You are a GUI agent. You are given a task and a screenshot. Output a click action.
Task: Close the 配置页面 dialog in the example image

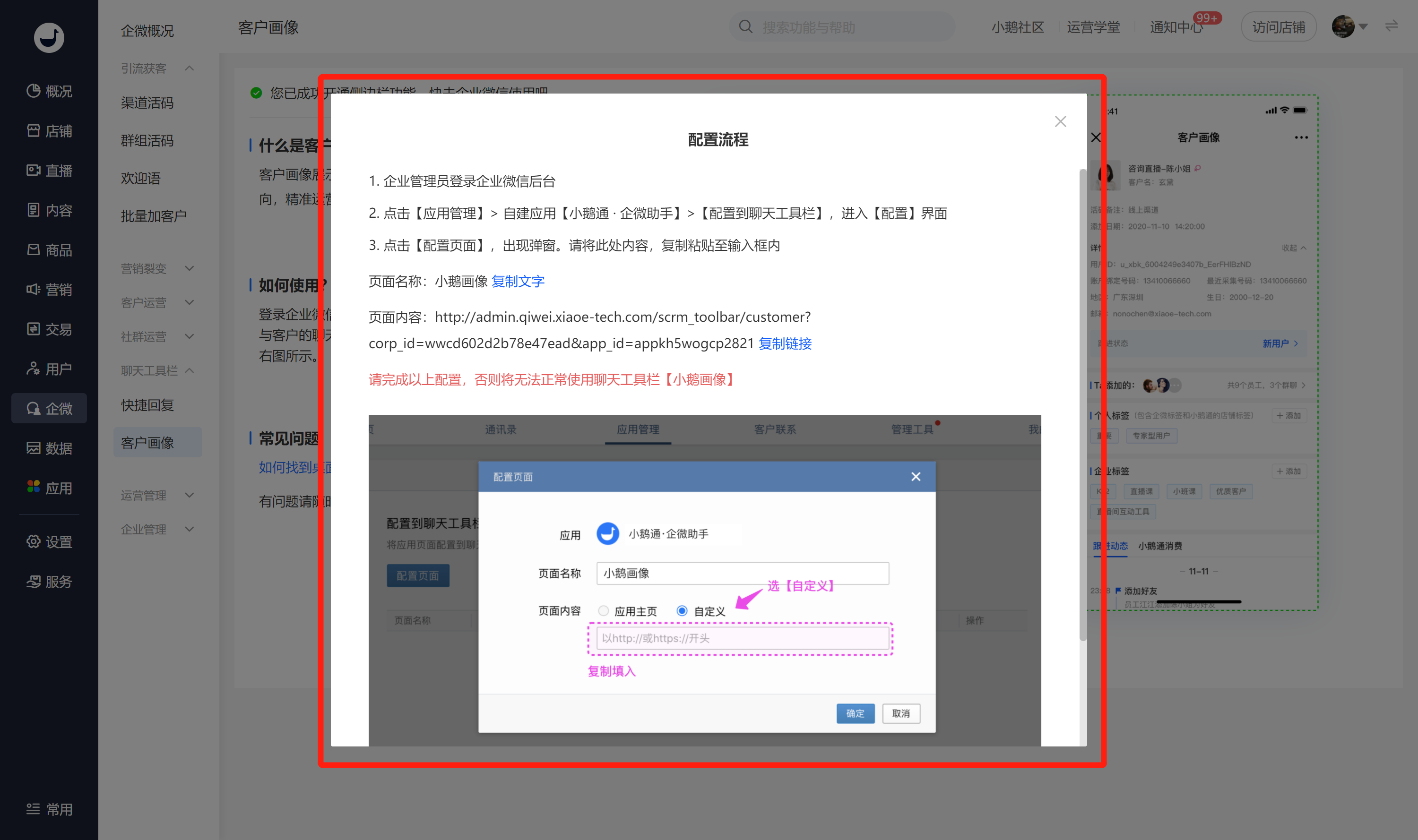point(916,477)
